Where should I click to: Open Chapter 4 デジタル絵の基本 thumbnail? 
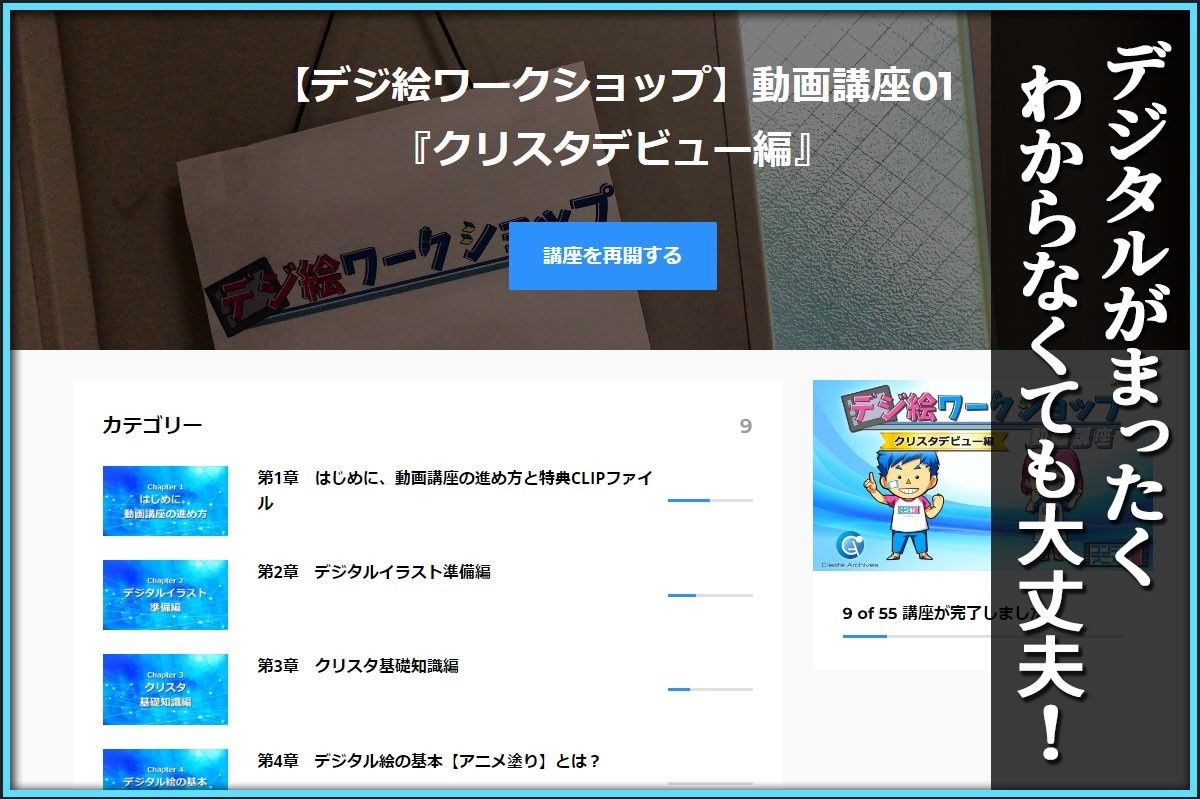point(165,769)
